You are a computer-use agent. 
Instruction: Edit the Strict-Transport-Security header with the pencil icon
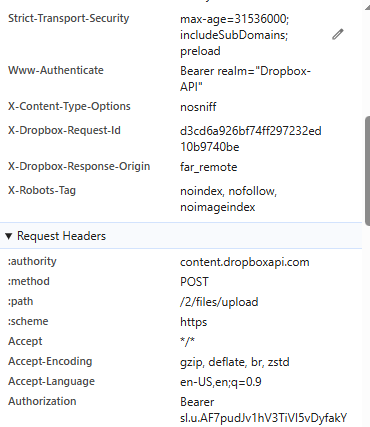pyautogui.click(x=338, y=35)
